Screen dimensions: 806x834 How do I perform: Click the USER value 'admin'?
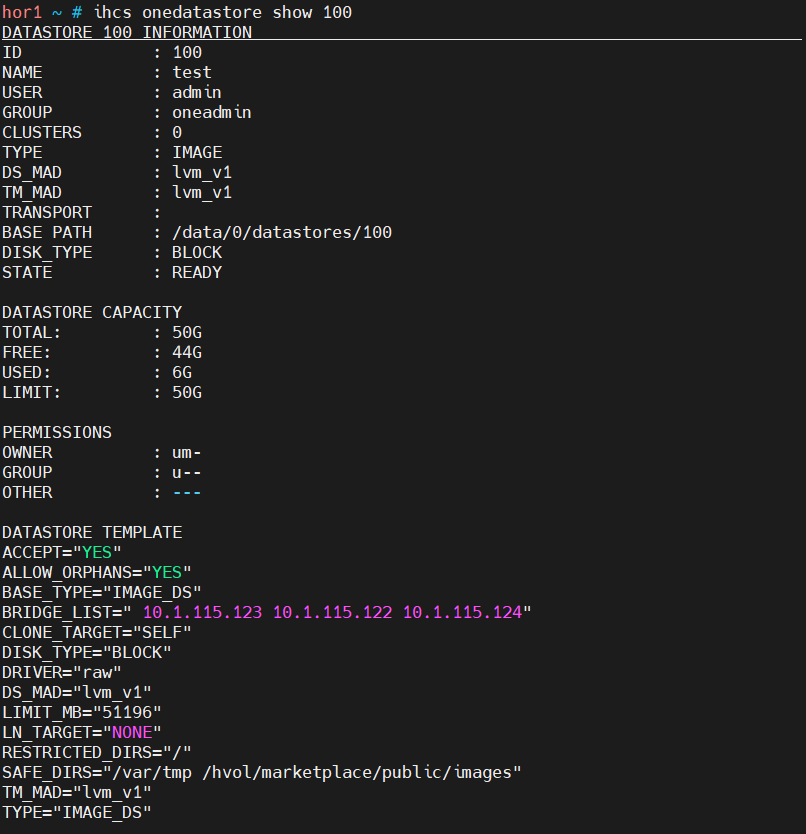(197, 92)
